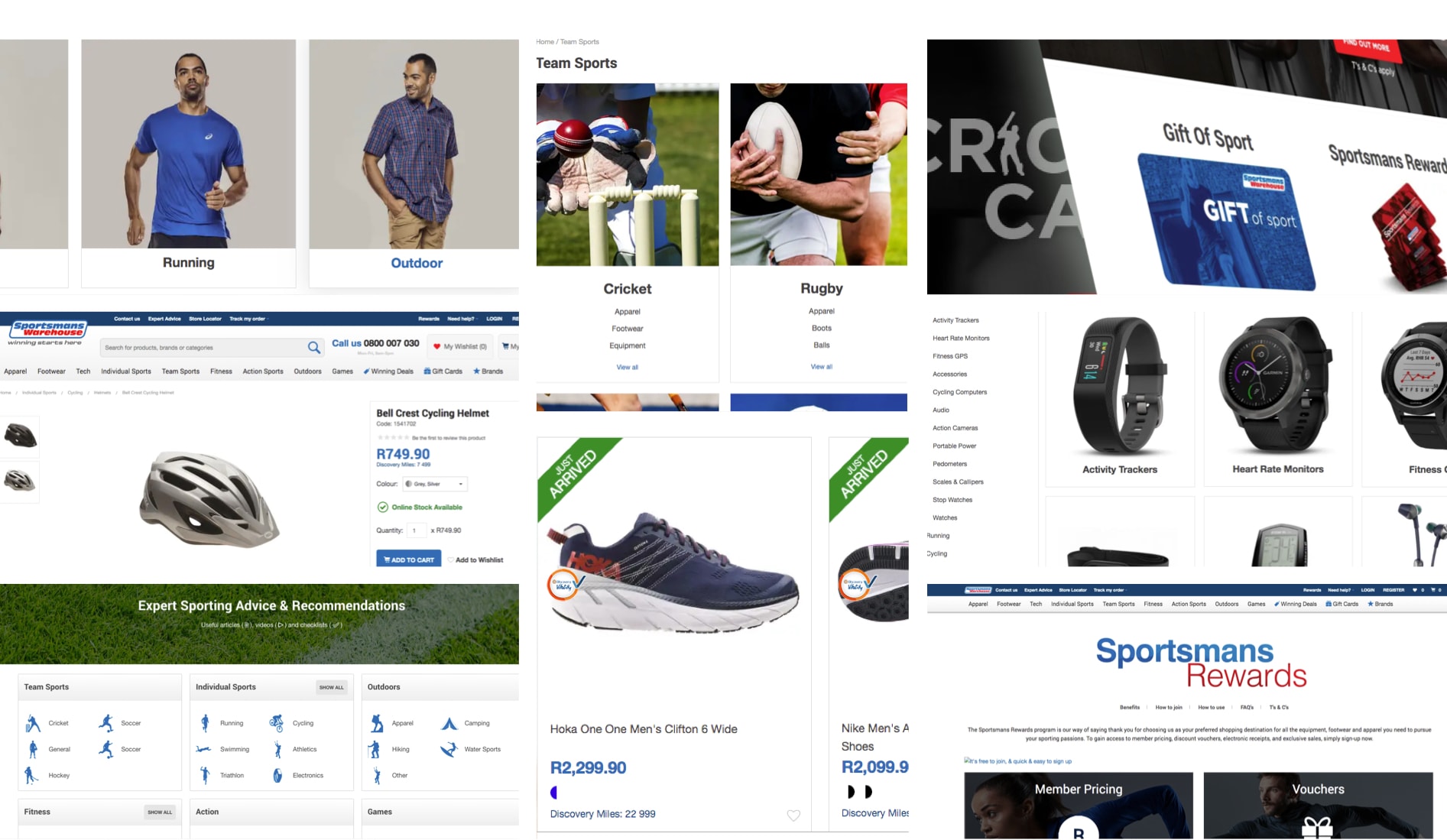The height and width of the screenshot is (840, 1447).
Task: Click the Hockey player icon
Action: click(31, 775)
